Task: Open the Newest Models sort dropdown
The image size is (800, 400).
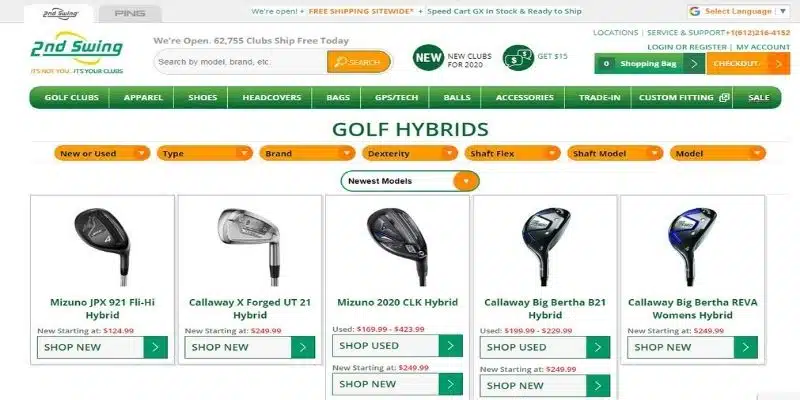Action: [x=410, y=181]
